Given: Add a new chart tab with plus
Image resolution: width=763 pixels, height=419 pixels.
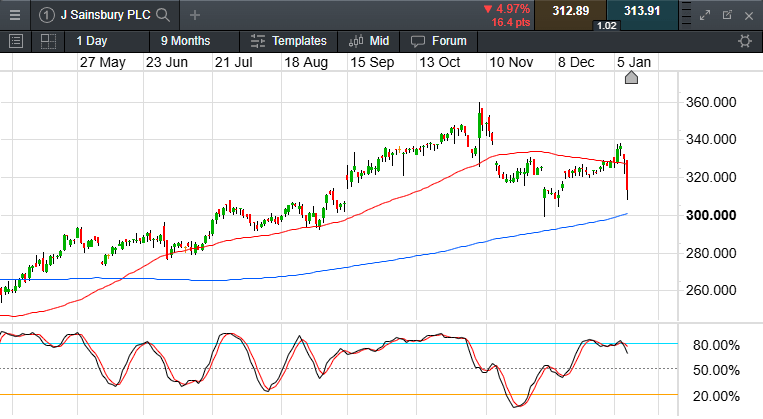Looking at the screenshot, I should coord(195,15).
